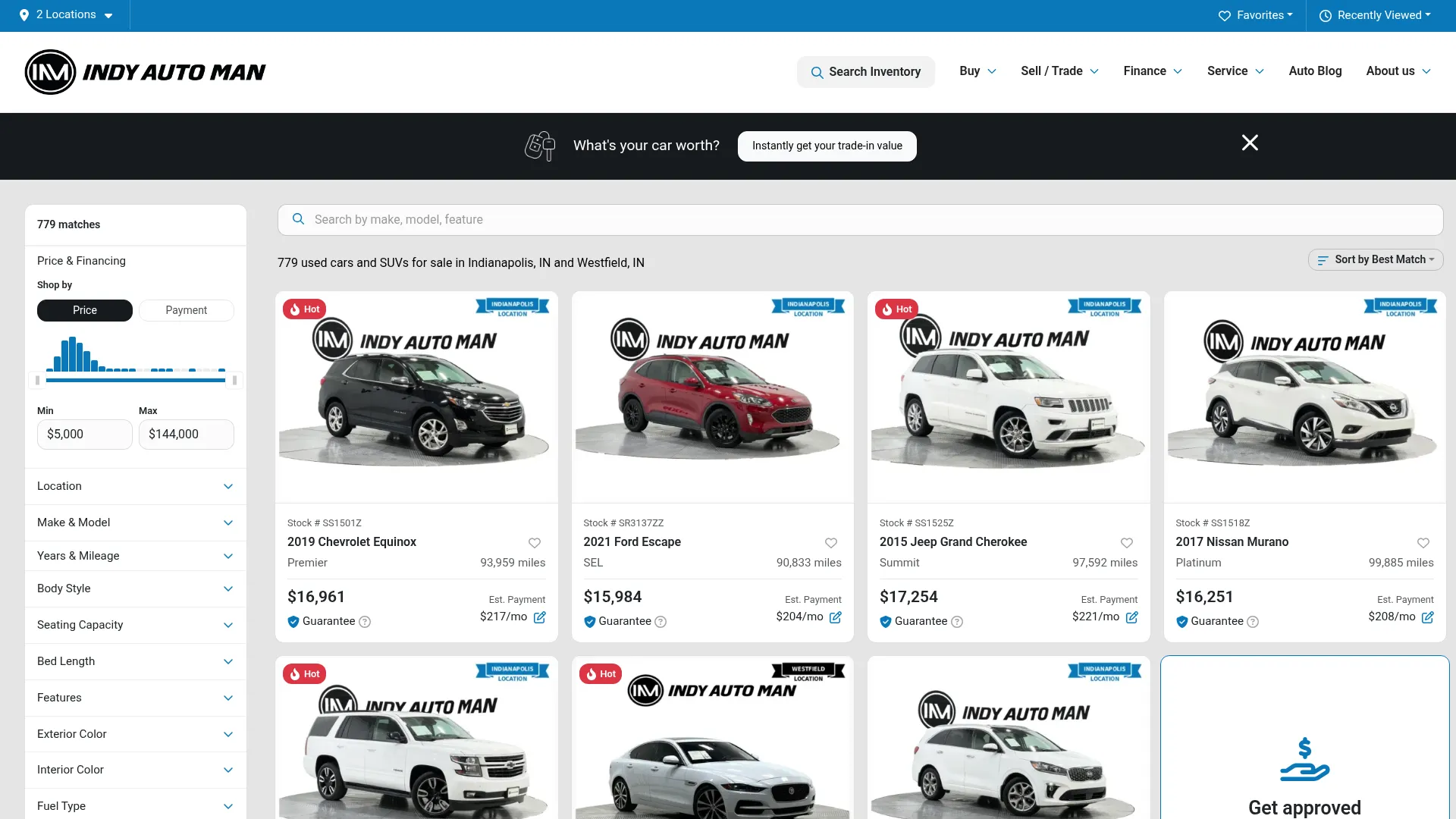Screen dimensions: 1456x819
Task: Click the Recently Viewed clock icon
Action: (1325, 15)
